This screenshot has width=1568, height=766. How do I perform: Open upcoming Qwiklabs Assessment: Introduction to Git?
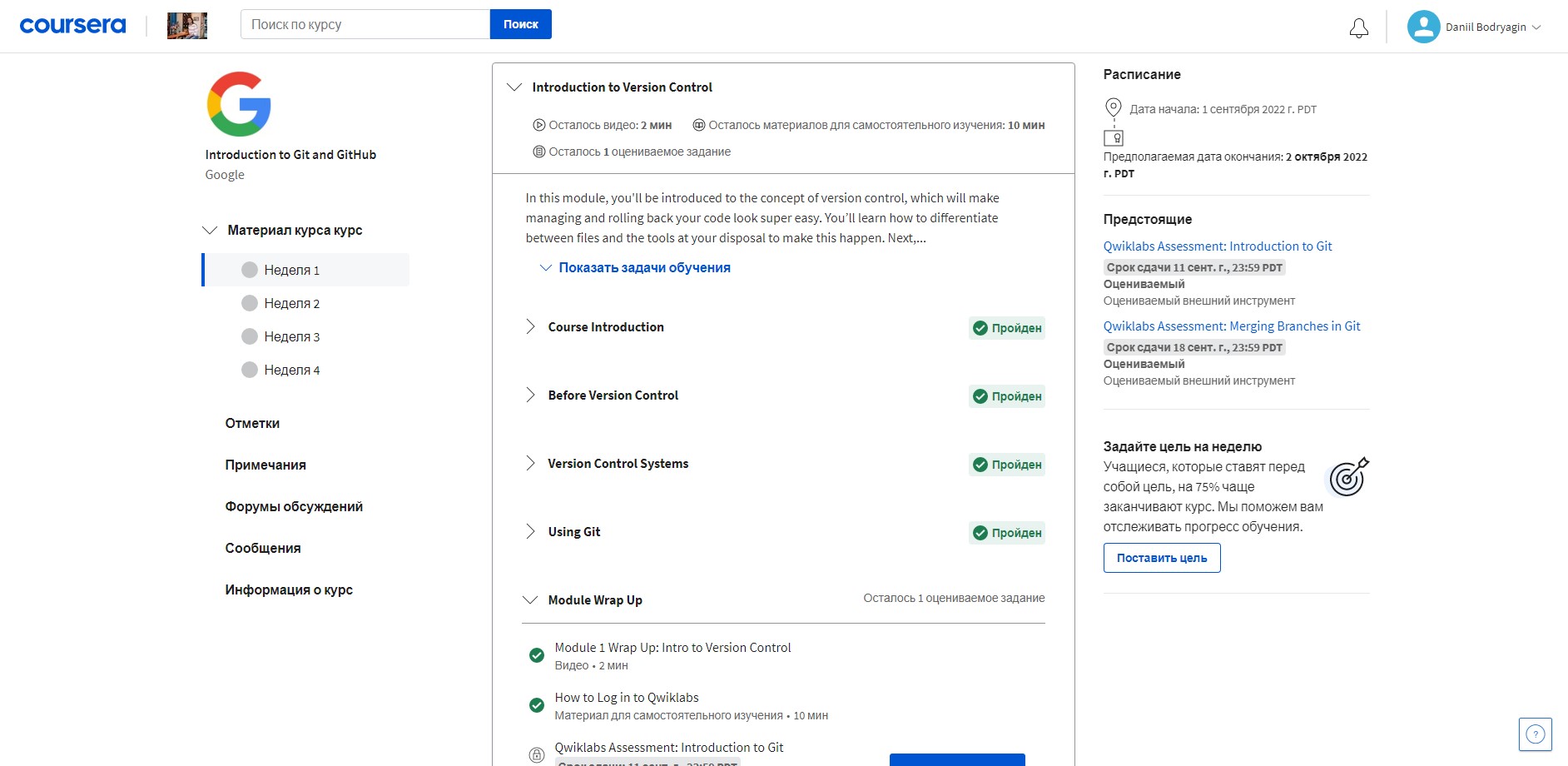coord(1218,246)
